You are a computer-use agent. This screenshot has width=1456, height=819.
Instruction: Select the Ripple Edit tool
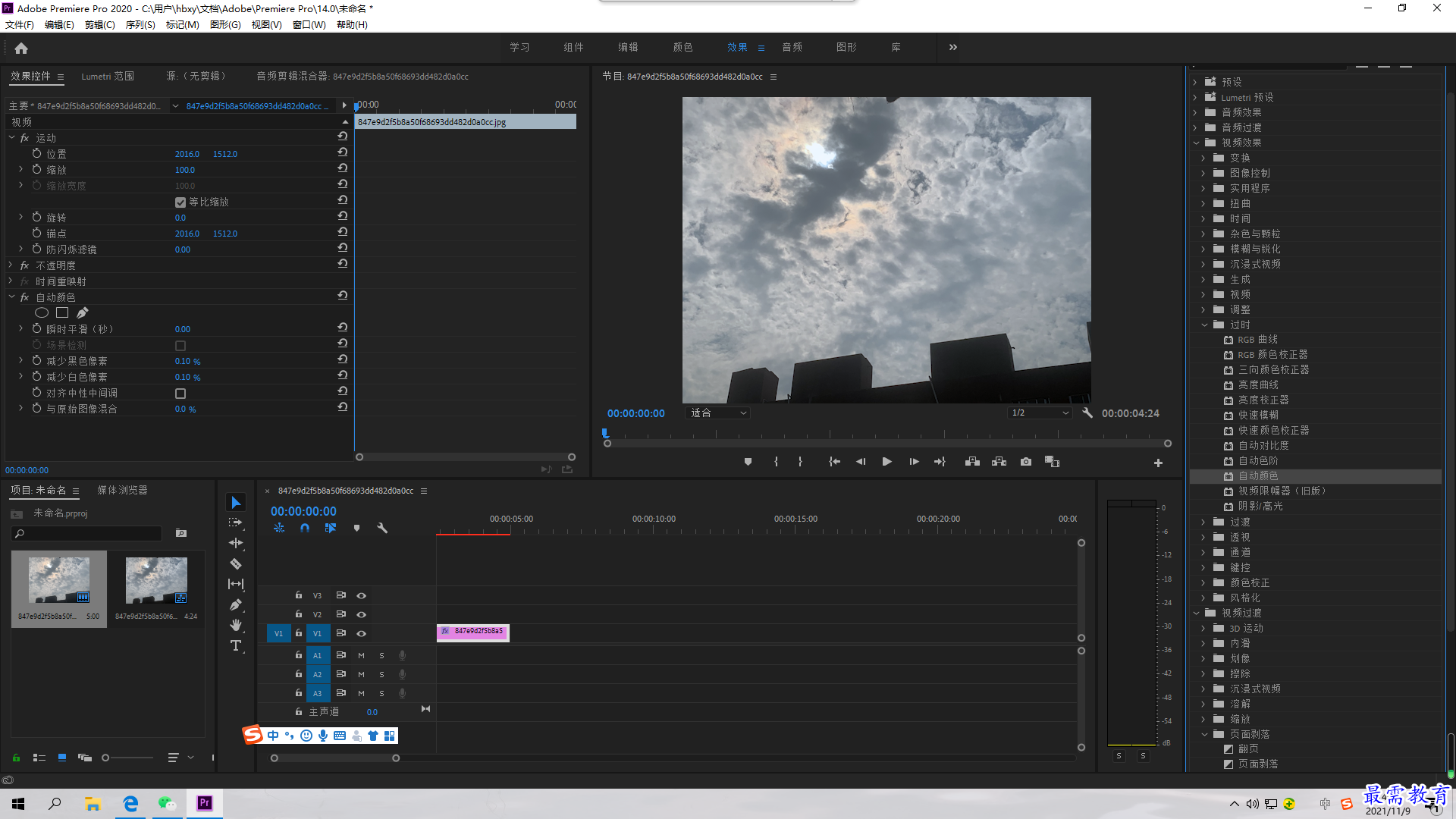[236, 543]
